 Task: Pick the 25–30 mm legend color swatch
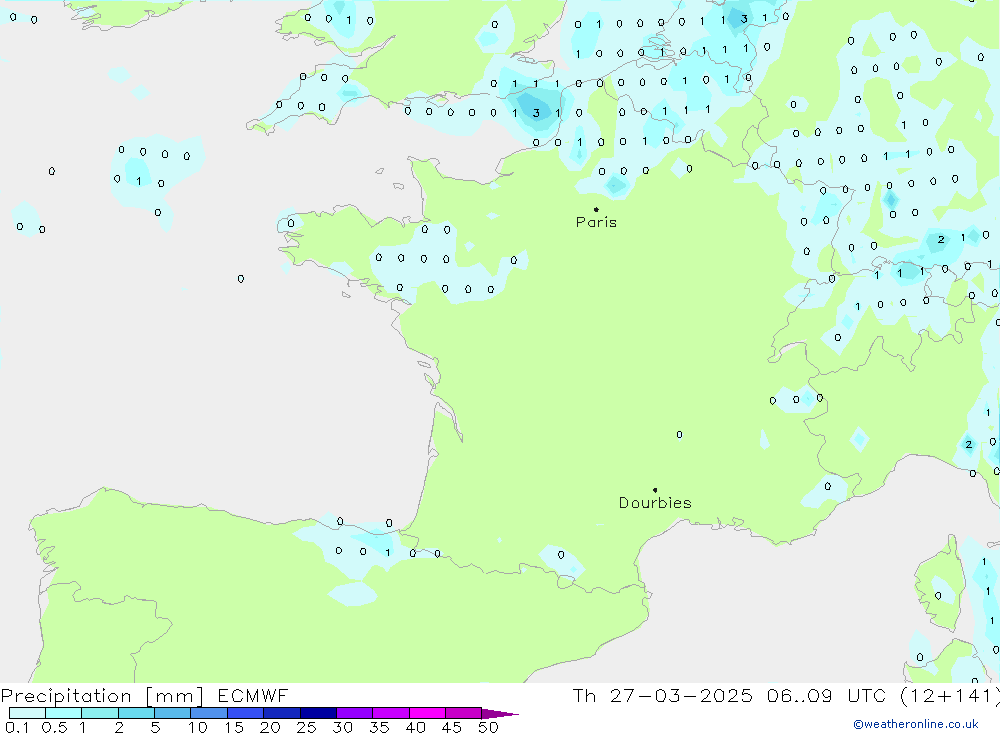(318, 713)
